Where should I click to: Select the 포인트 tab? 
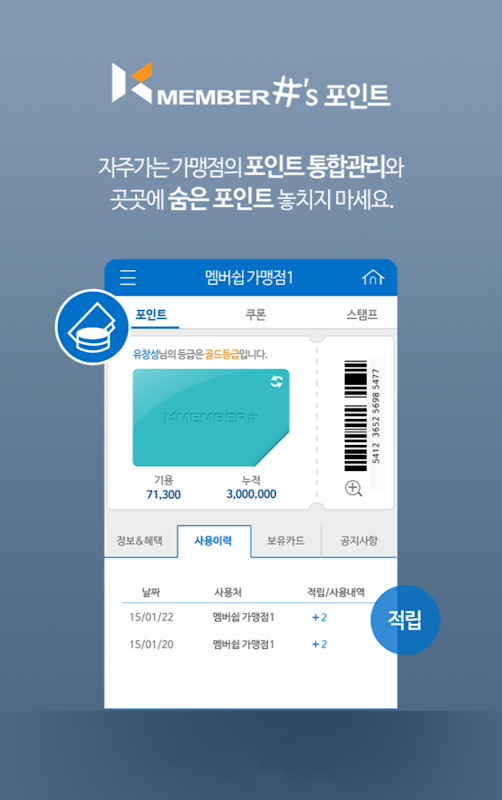(151, 314)
